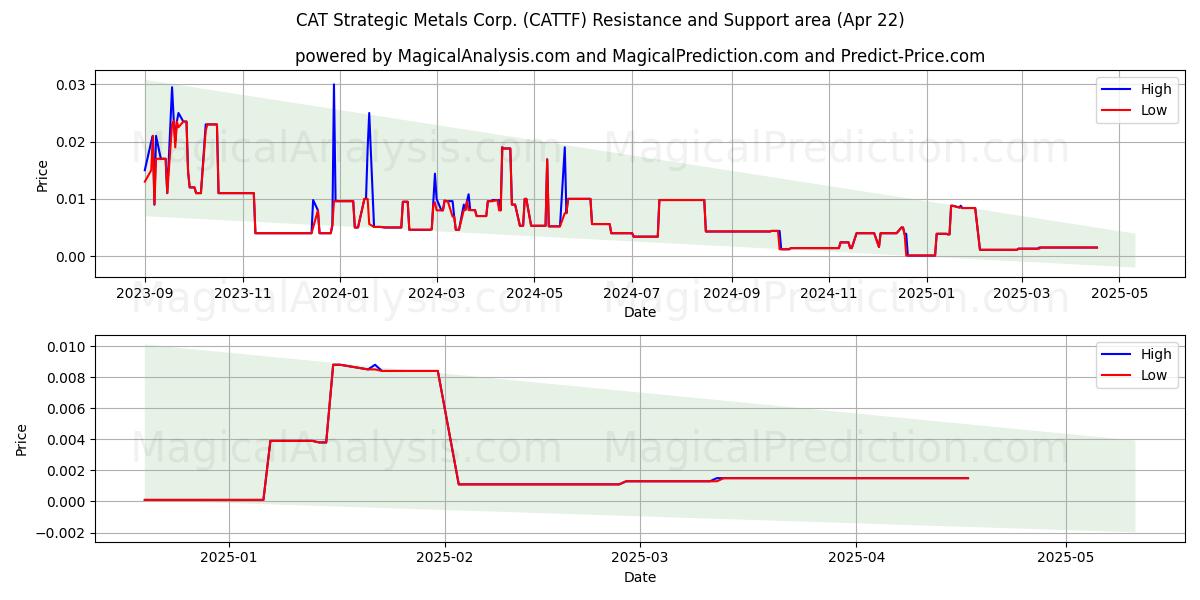
Task: Click the chart title 'CAT Strategic Metals Corp. (CATTF) Resistance and Support area (Apr 22)'
Action: point(600,20)
